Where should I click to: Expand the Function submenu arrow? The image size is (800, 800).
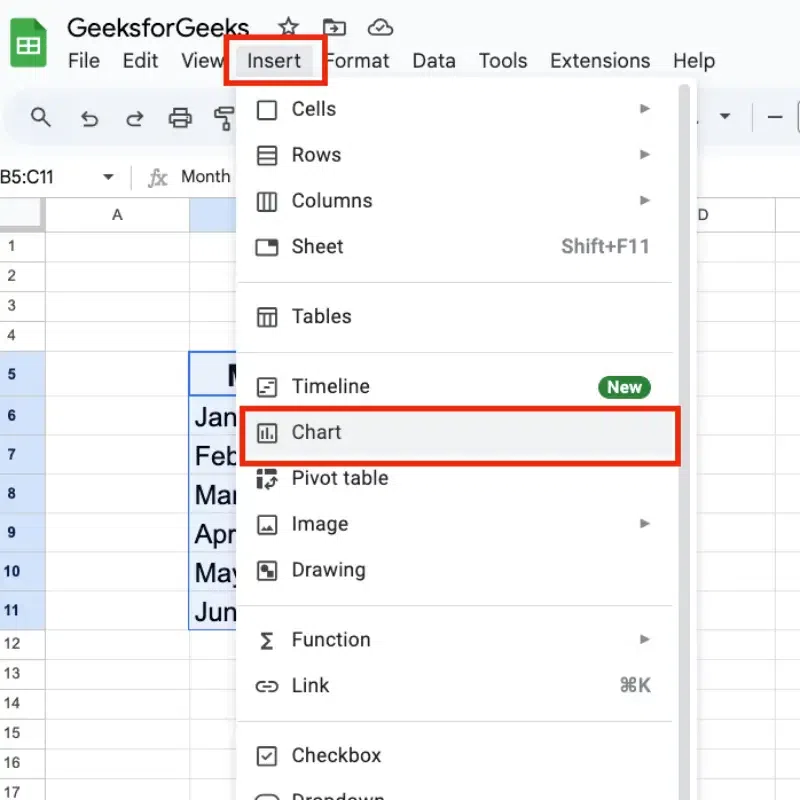click(x=645, y=639)
